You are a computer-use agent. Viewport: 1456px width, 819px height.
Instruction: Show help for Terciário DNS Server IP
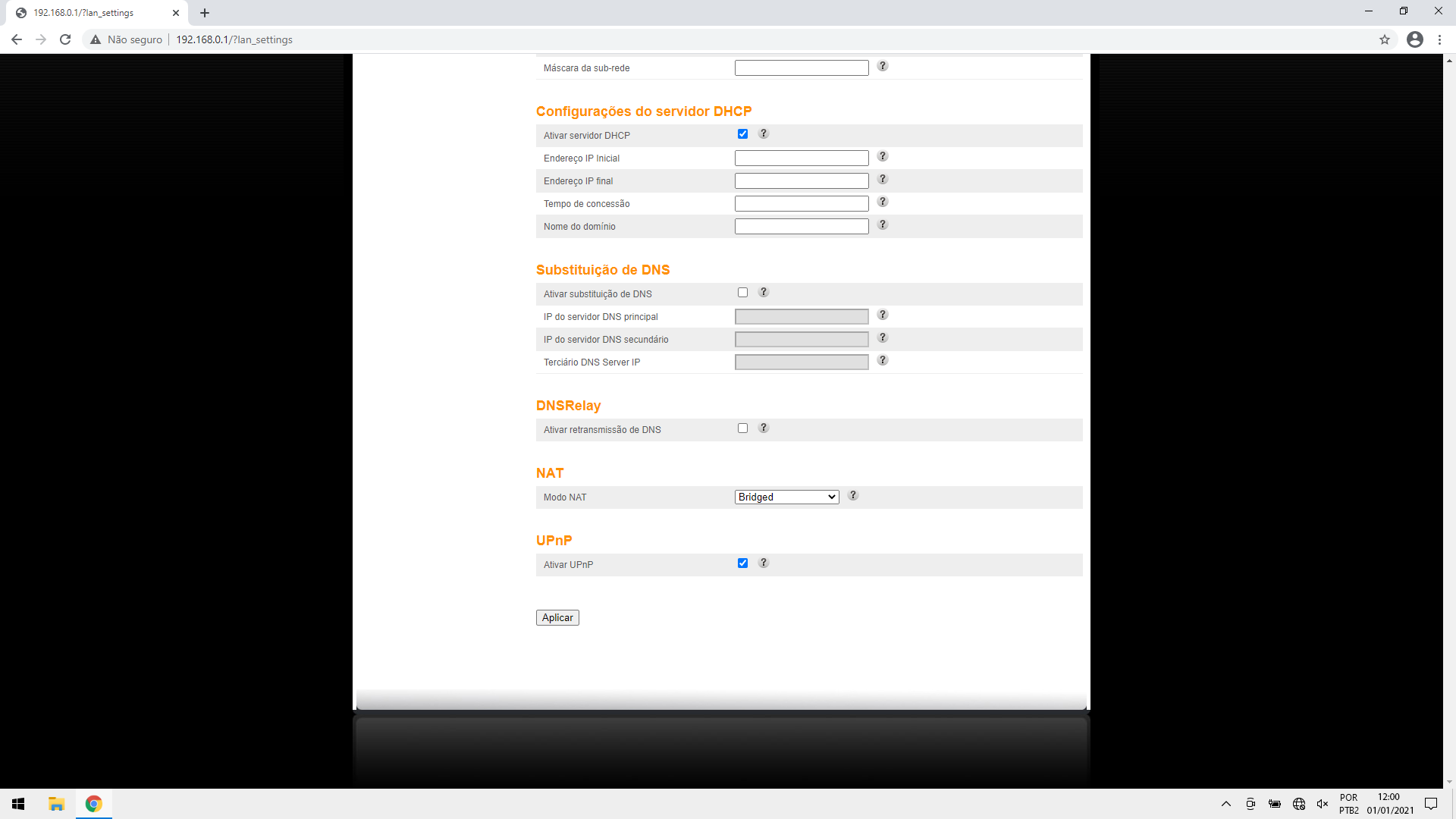tap(883, 360)
